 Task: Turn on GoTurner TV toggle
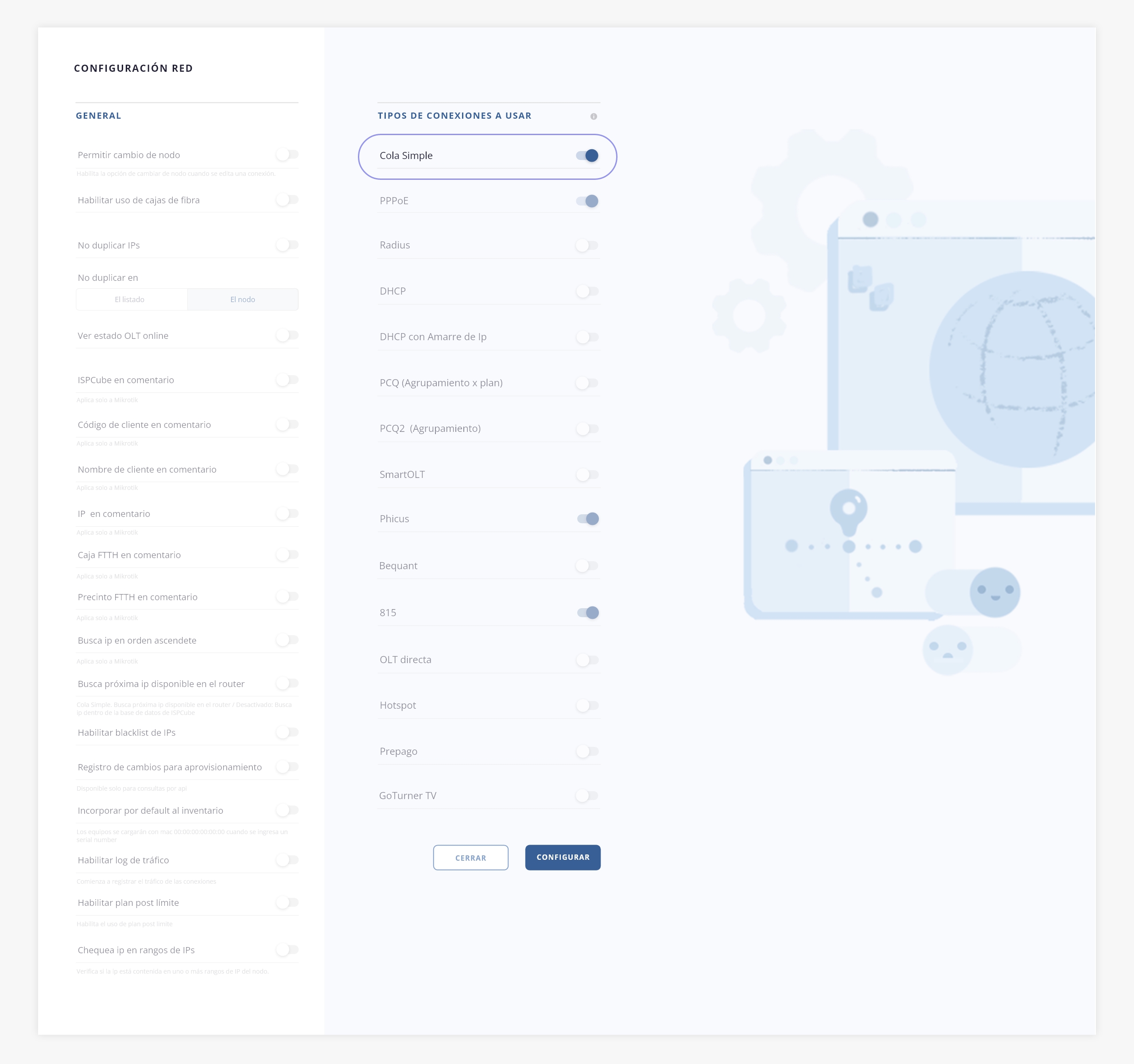(x=587, y=796)
